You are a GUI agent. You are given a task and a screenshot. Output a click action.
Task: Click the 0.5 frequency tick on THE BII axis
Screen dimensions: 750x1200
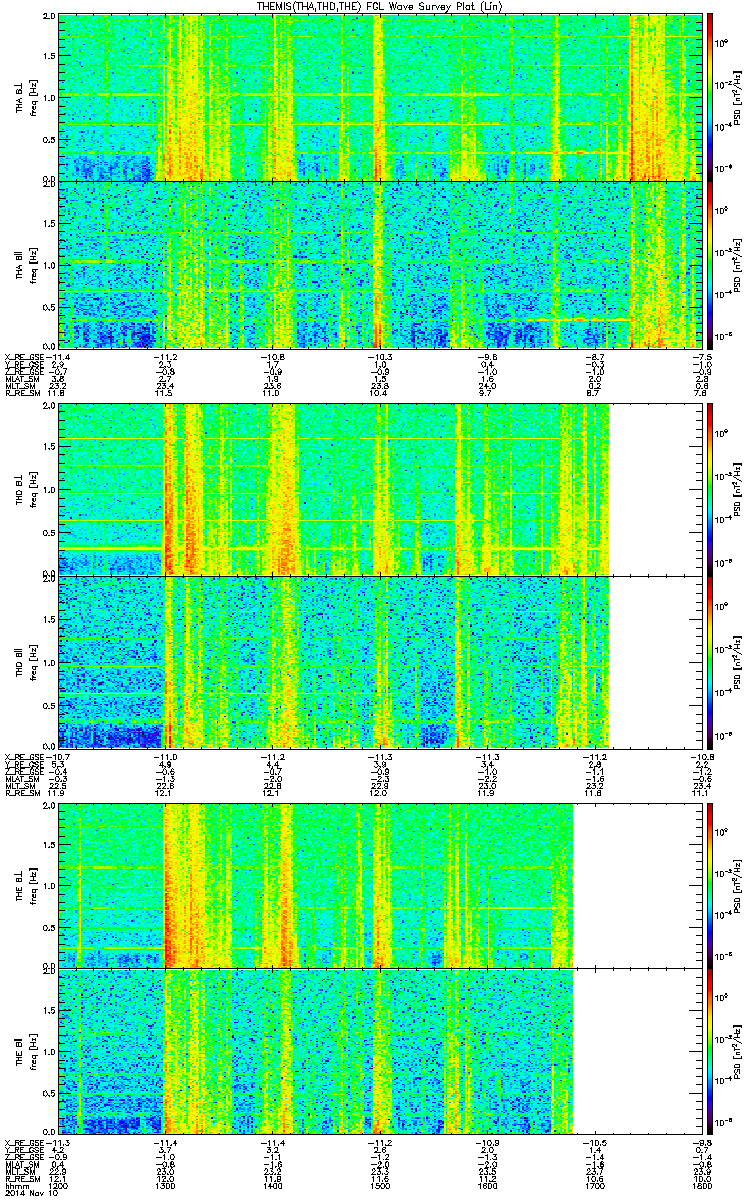[49, 1094]
